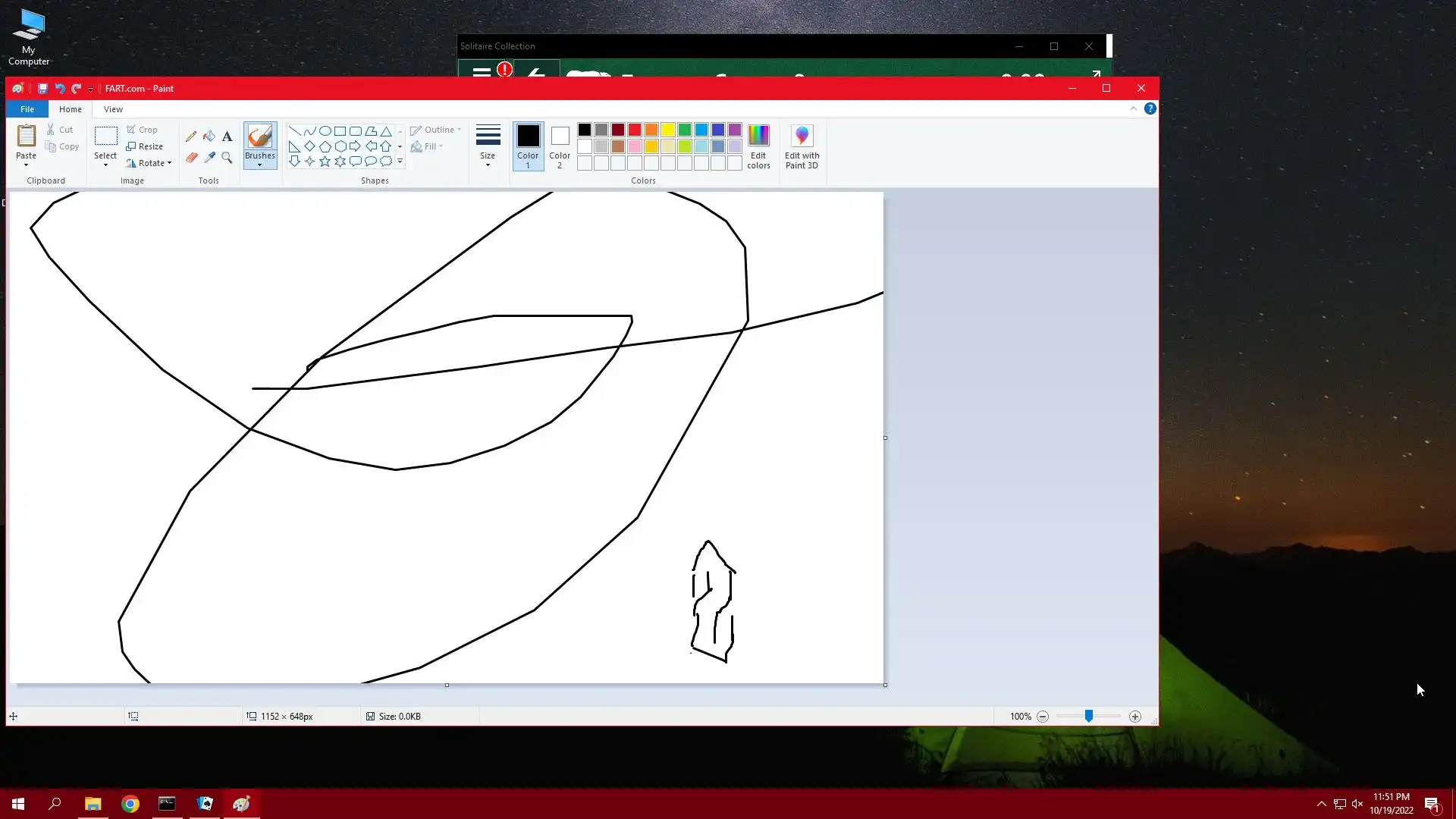Open the File menu
Screen dimensions: 1456x819
[x=27, y=109]
